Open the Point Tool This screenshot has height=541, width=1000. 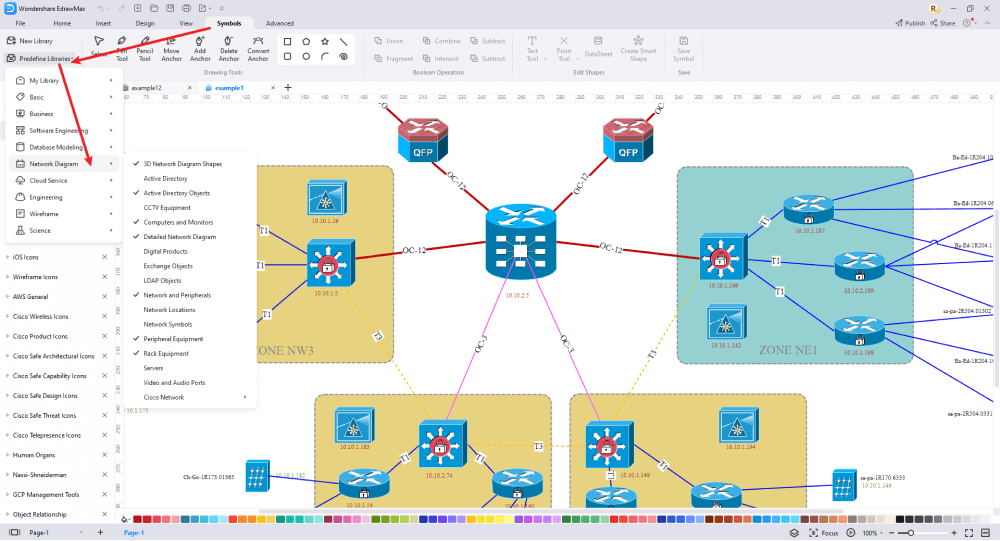564,49
